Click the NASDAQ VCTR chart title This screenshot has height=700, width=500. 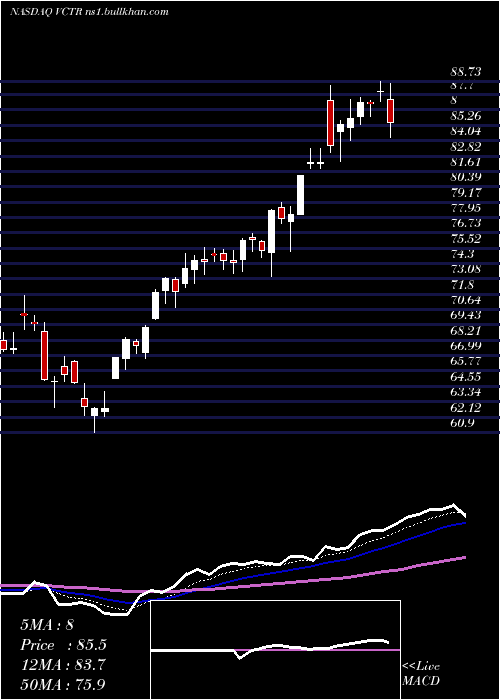[89, 12]
